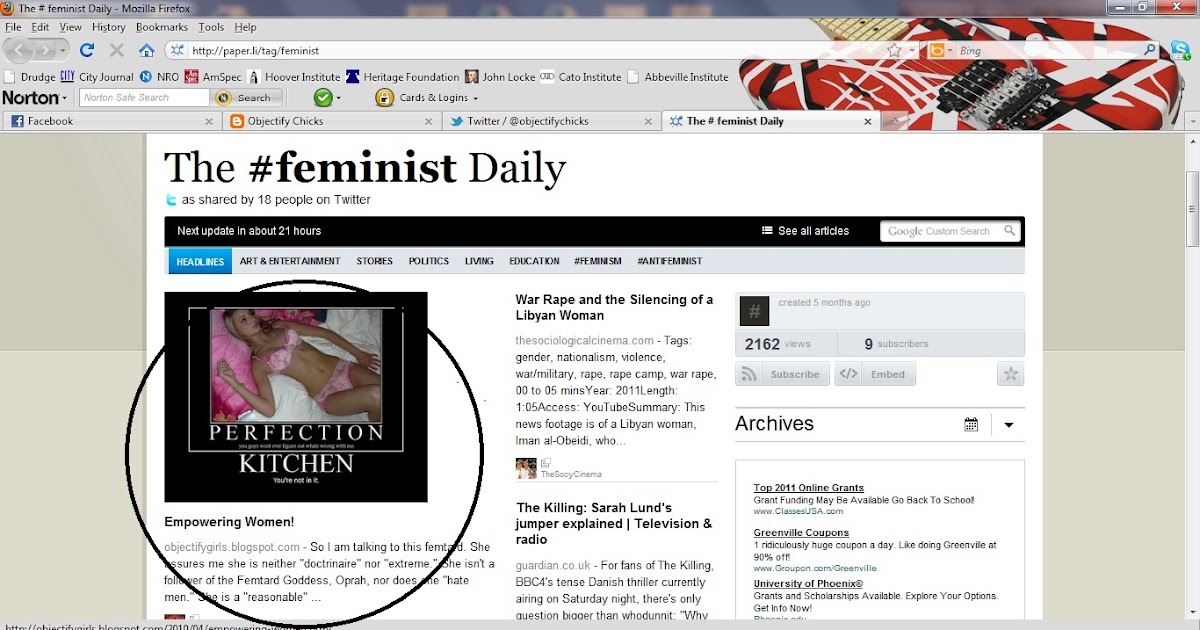Reload the page with the blue refresh icon
The height and width of the screenshot is (630, 1200).
(x=87, y=50)
